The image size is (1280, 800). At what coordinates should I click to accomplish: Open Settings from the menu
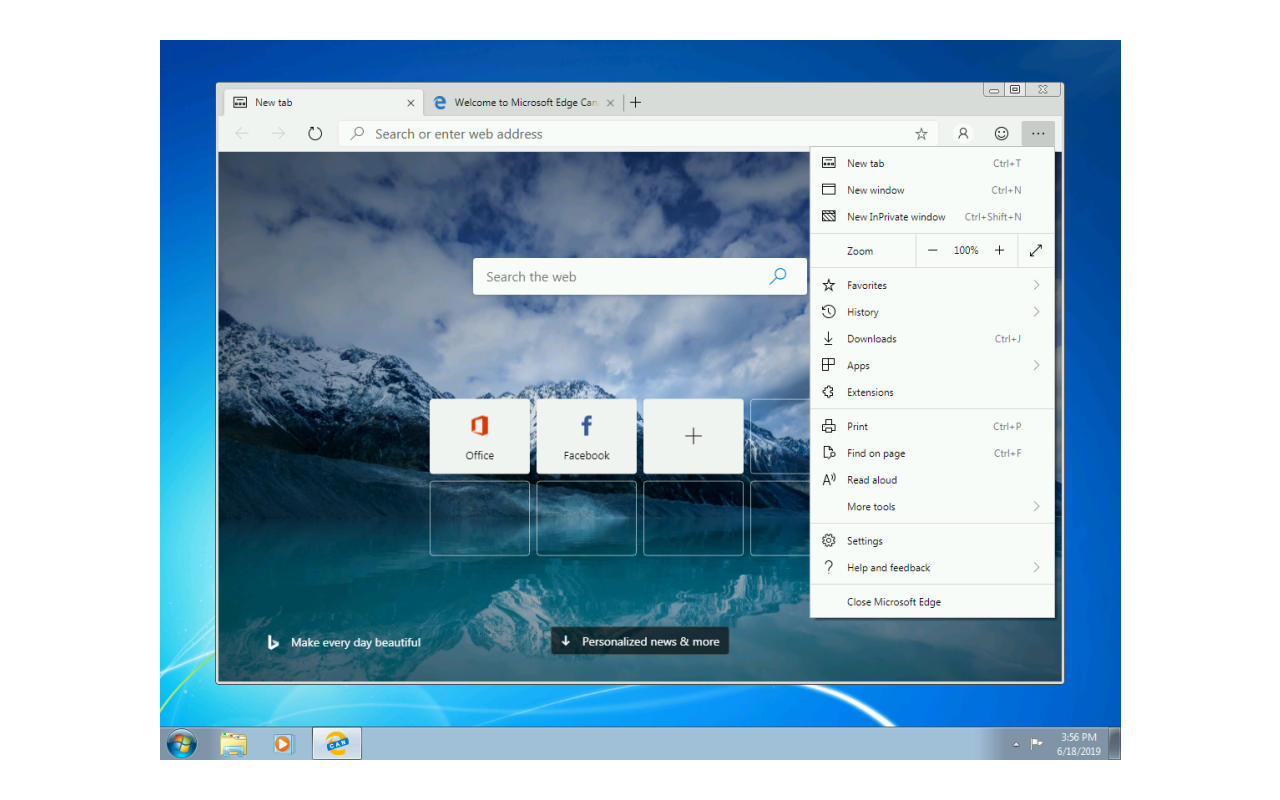[932, 541]
